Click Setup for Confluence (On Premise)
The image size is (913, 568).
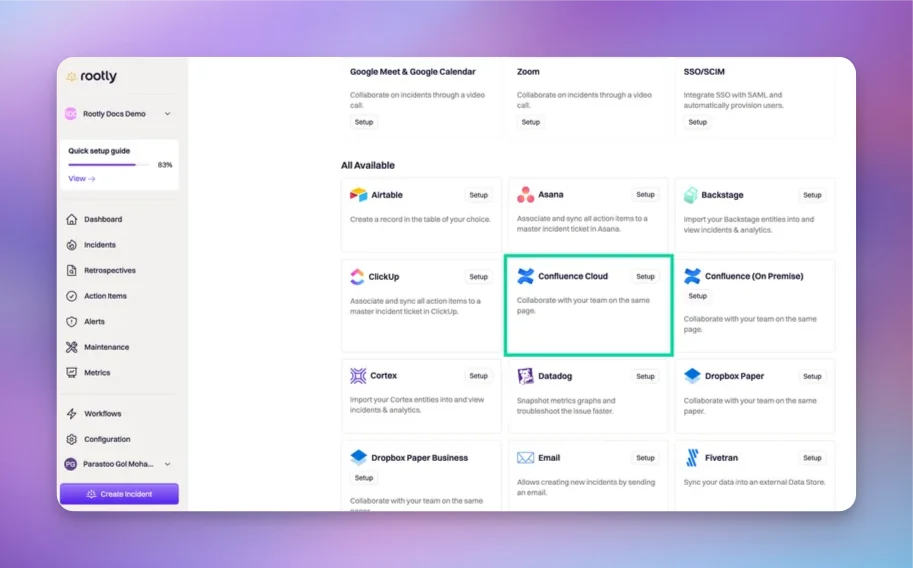pos(698,296)
